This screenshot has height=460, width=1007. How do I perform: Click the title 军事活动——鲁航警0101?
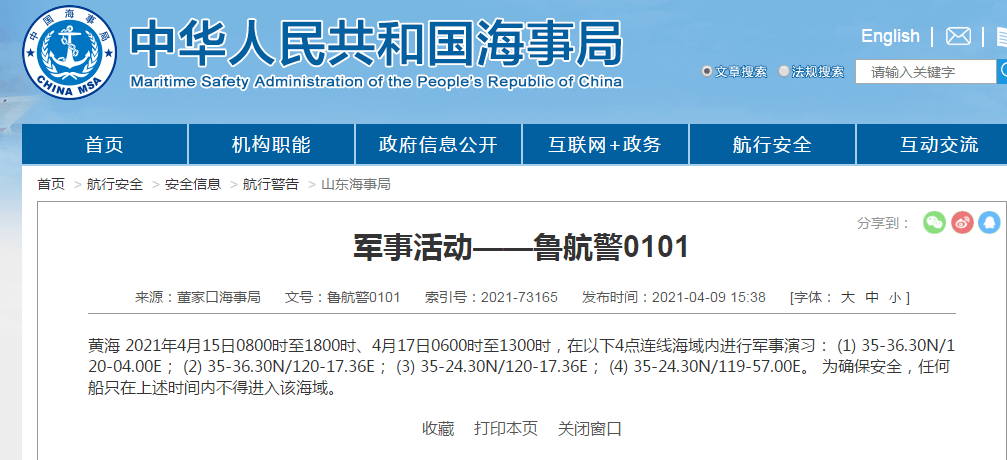[x=521, y=247]
